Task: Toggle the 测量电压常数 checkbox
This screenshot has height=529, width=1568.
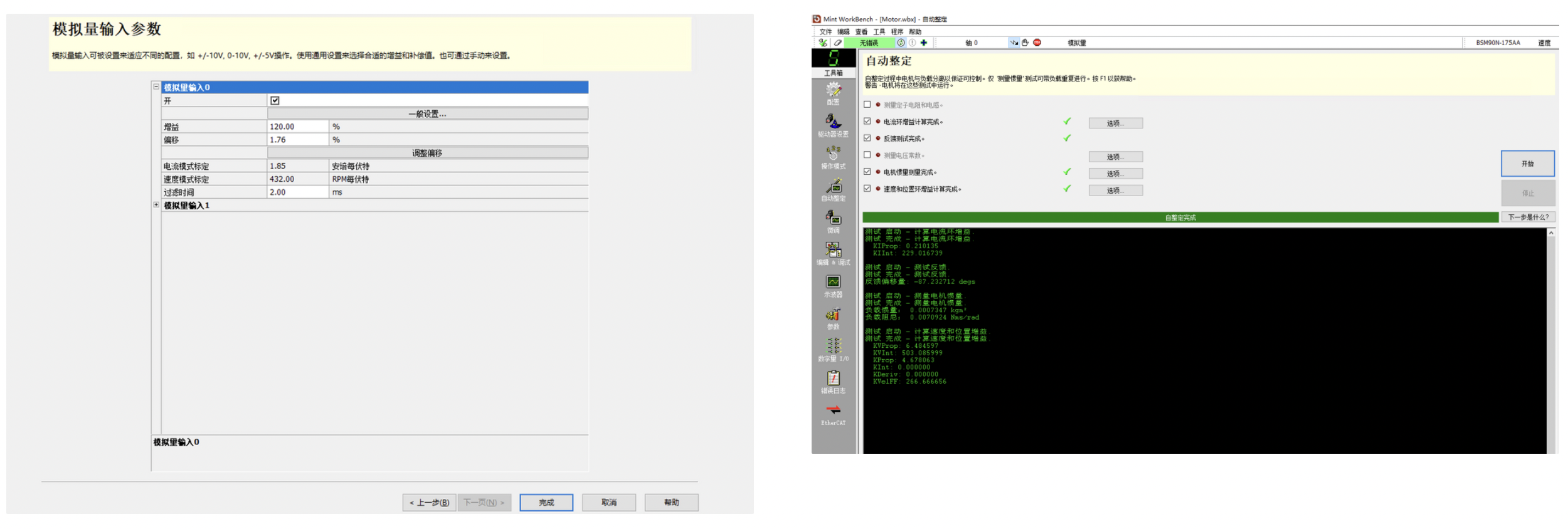Action: tap(867, 155)
